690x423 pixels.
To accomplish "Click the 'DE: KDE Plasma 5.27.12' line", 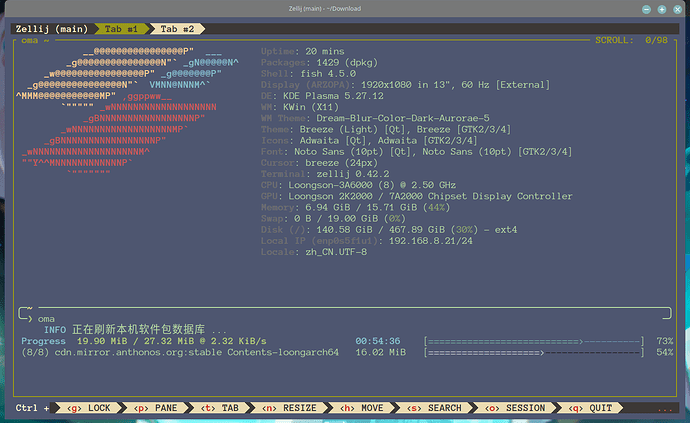I will [322, 96].
